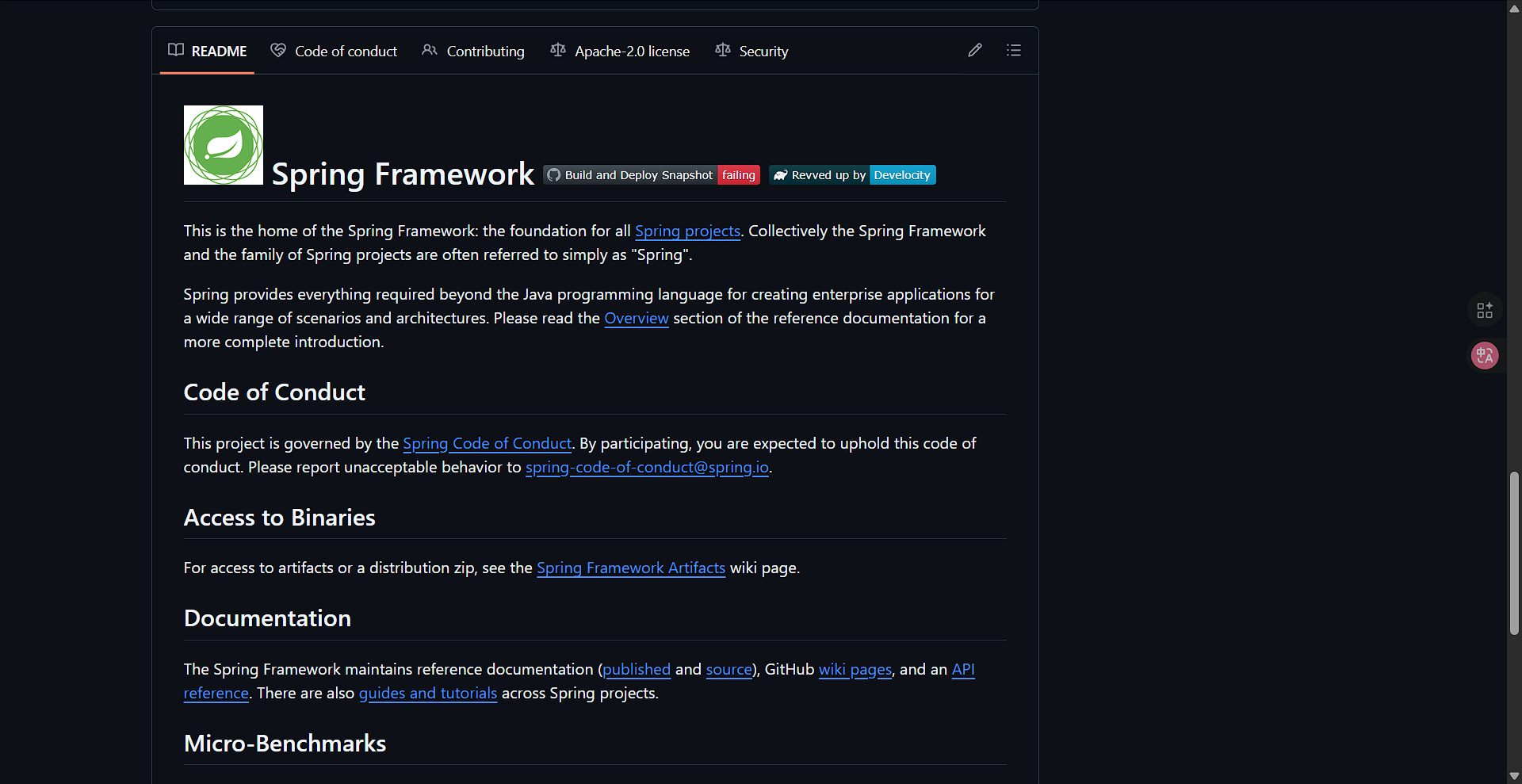Open the Spring Framework Artifacts link
The image size is (1522, 784).
coord(631,568)
